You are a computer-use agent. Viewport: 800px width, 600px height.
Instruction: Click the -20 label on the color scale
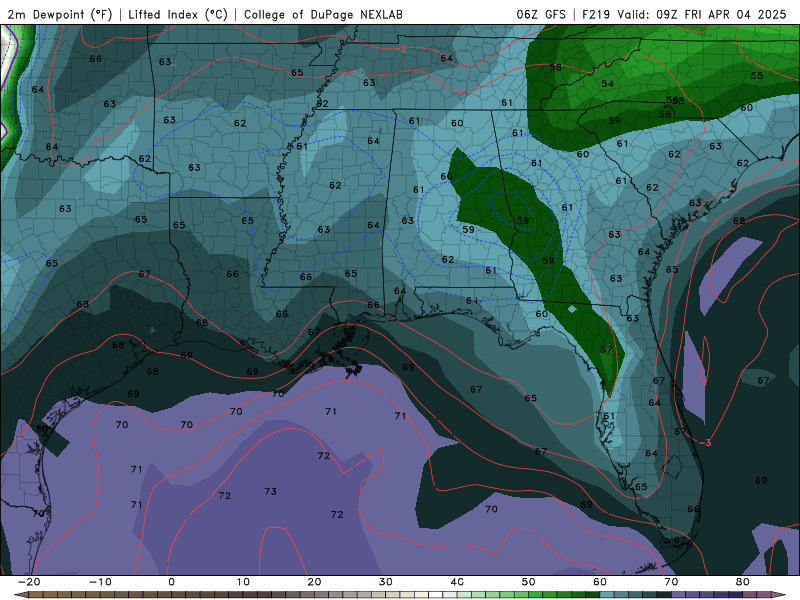(29, 582)
